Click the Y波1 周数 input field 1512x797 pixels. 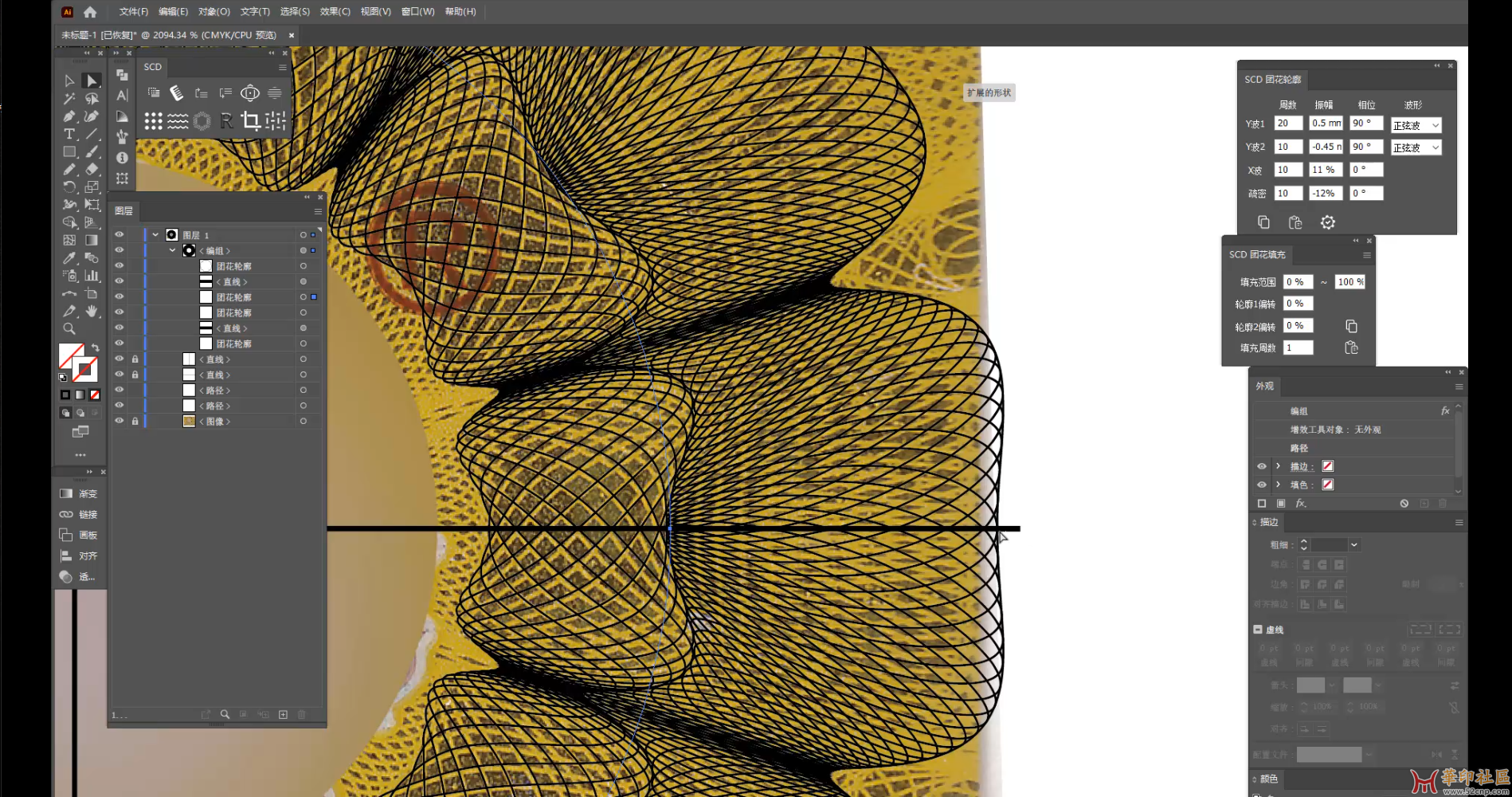(x=1287, y=124)
